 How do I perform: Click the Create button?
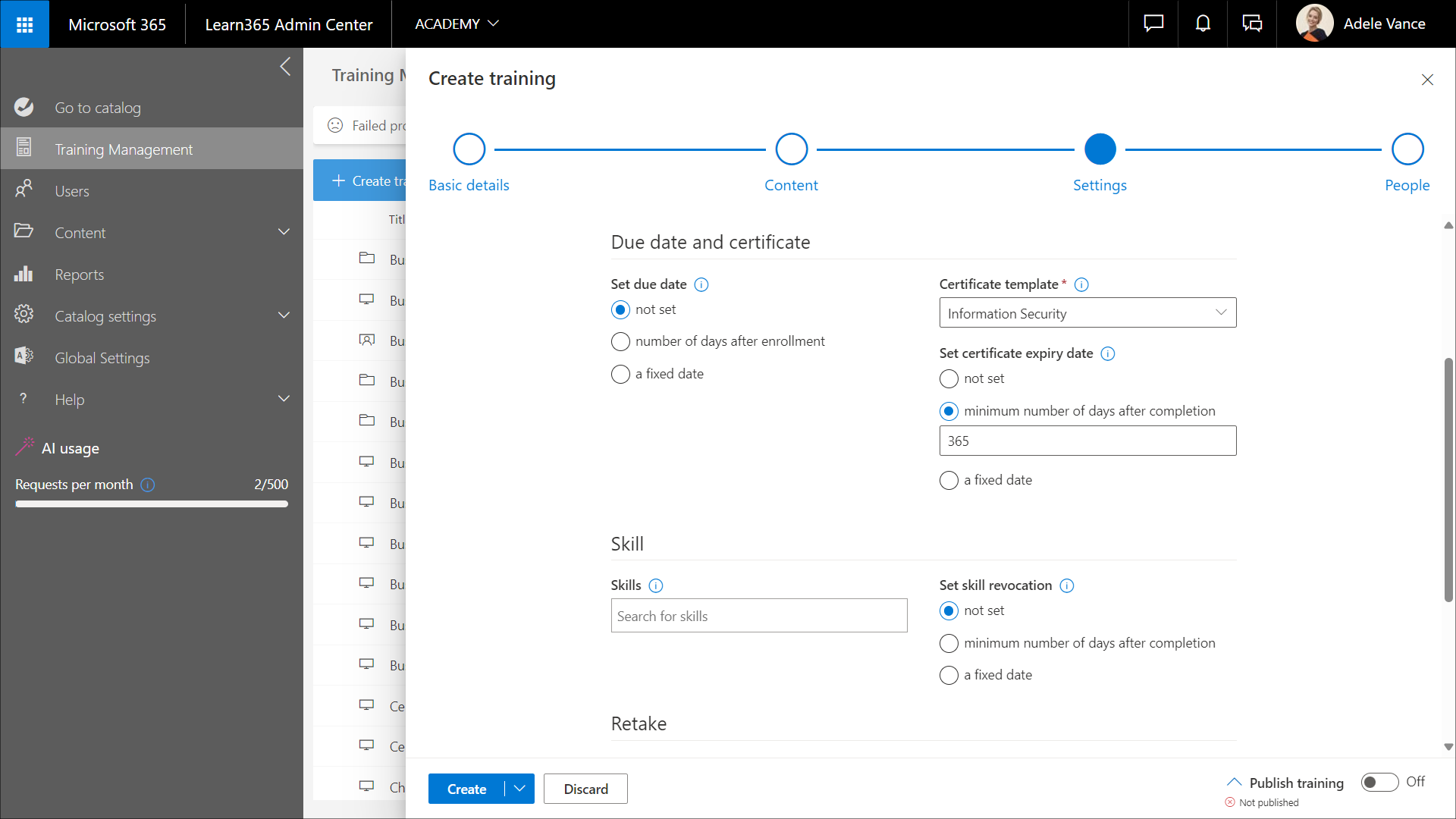coord(466,789)
